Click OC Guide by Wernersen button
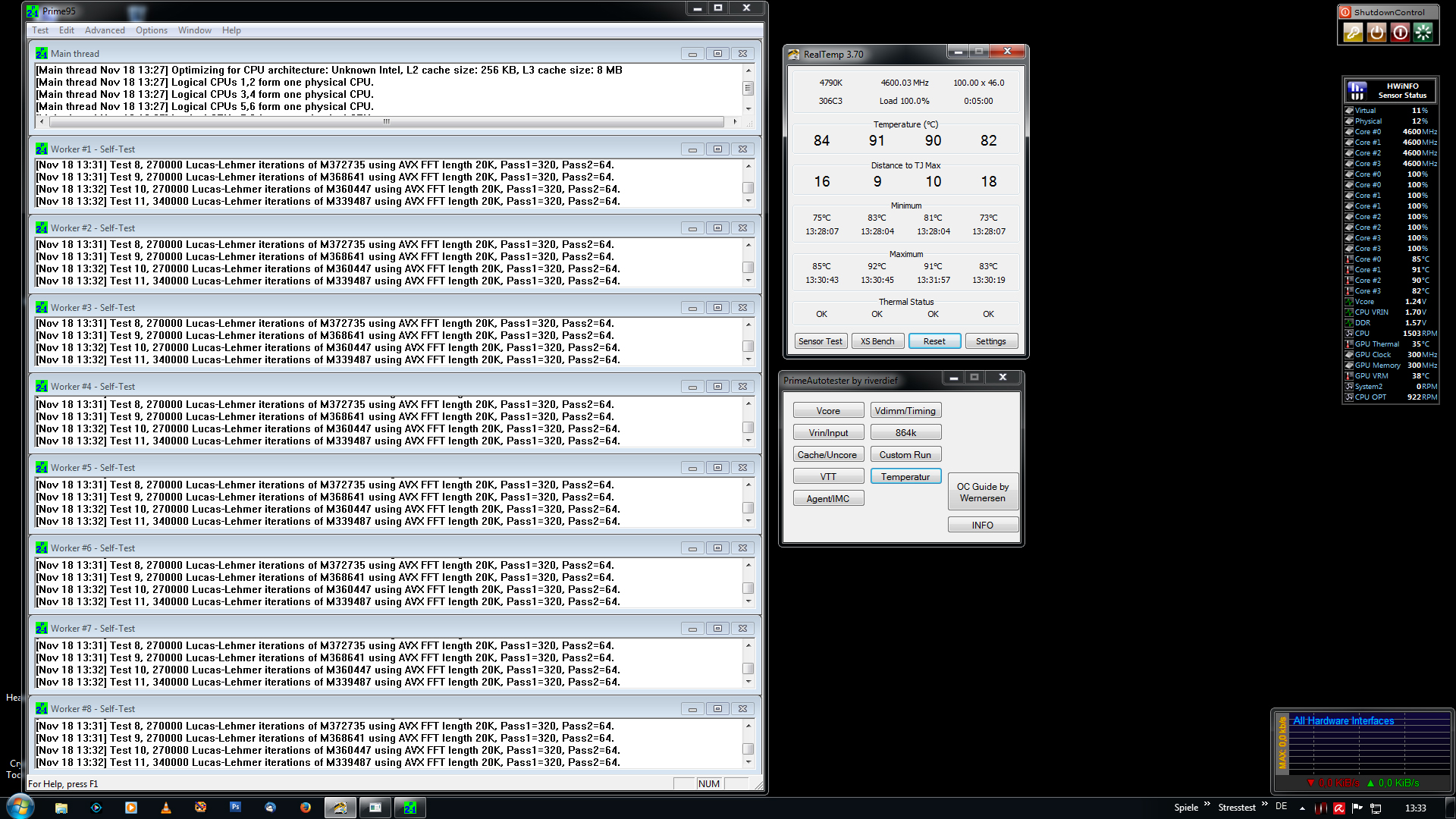The height and width of the screenshot is (819, 1456). click(x=982, y=493)
